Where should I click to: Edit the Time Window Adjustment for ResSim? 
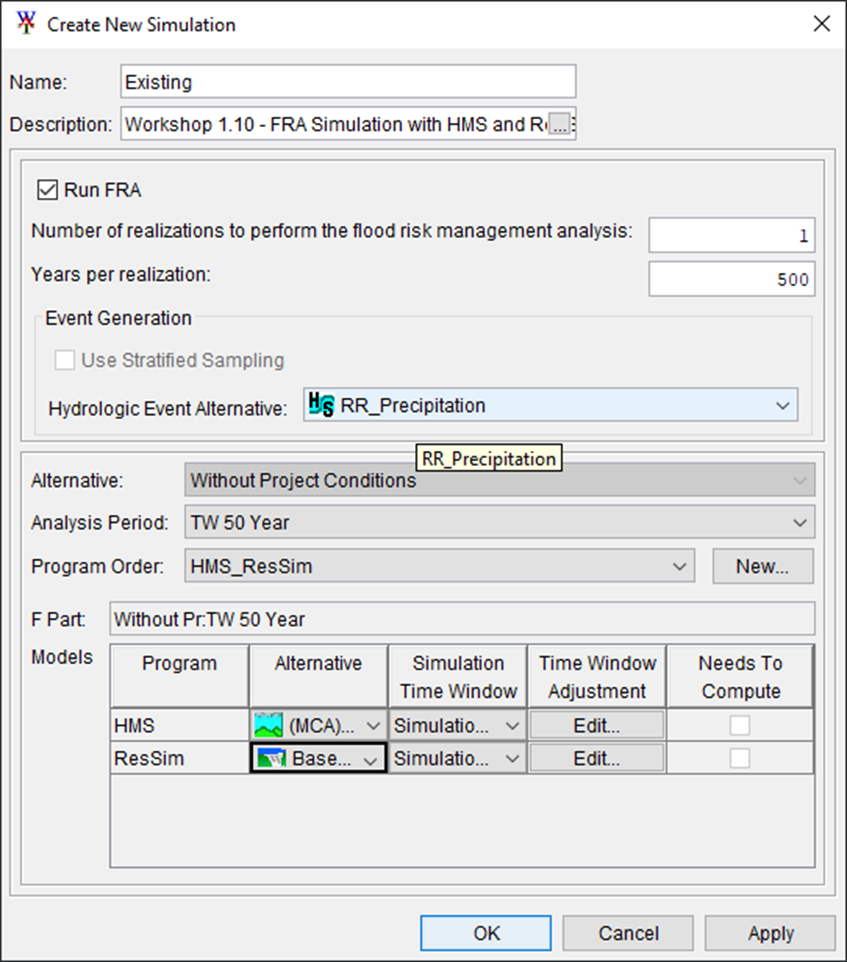596,757
